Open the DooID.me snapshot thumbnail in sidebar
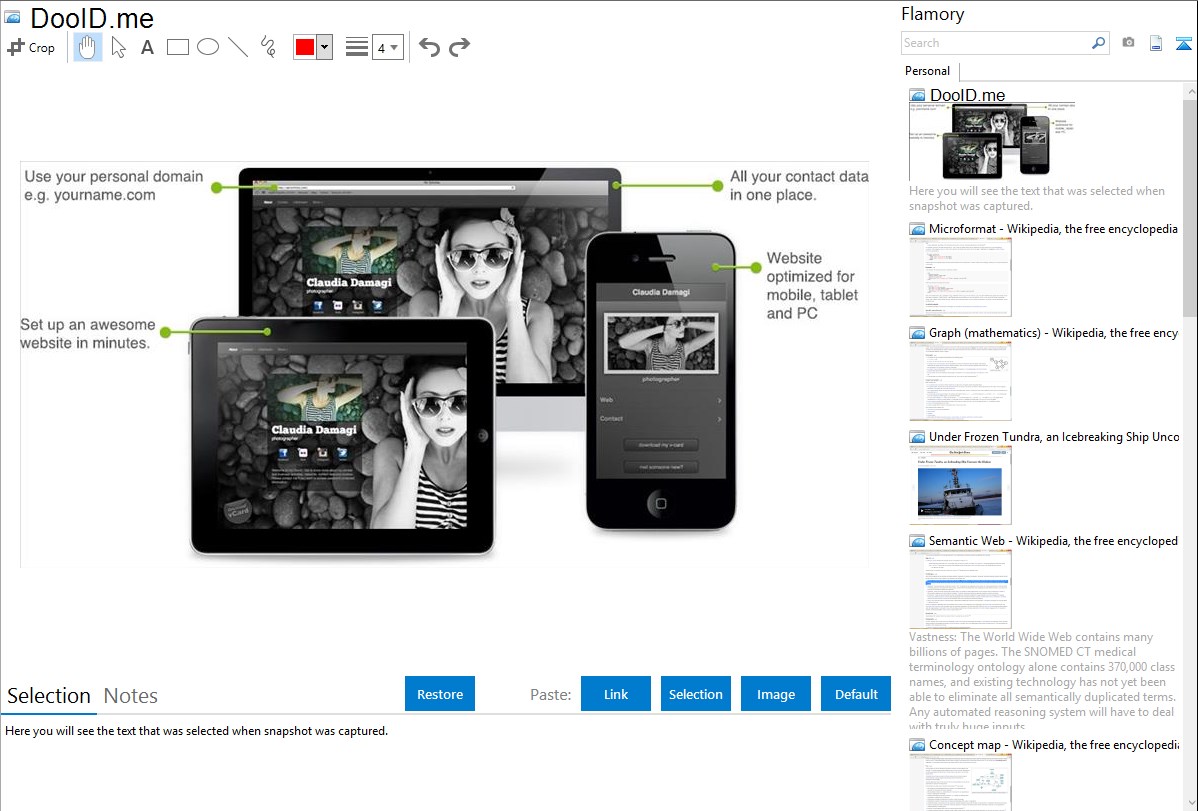 [x=992, y=142]
